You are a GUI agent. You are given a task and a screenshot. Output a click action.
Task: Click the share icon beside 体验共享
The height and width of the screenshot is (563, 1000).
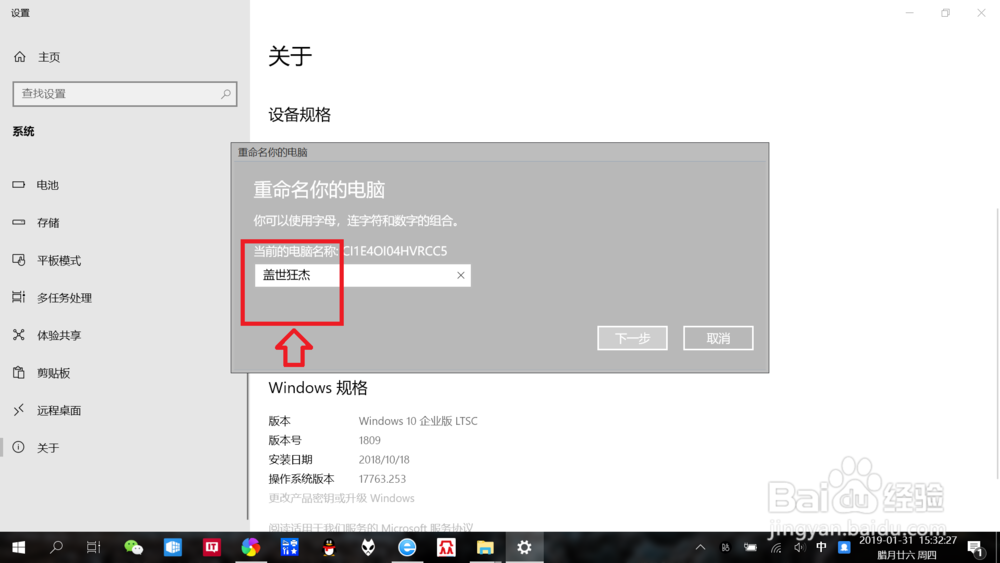pos(18,335)
